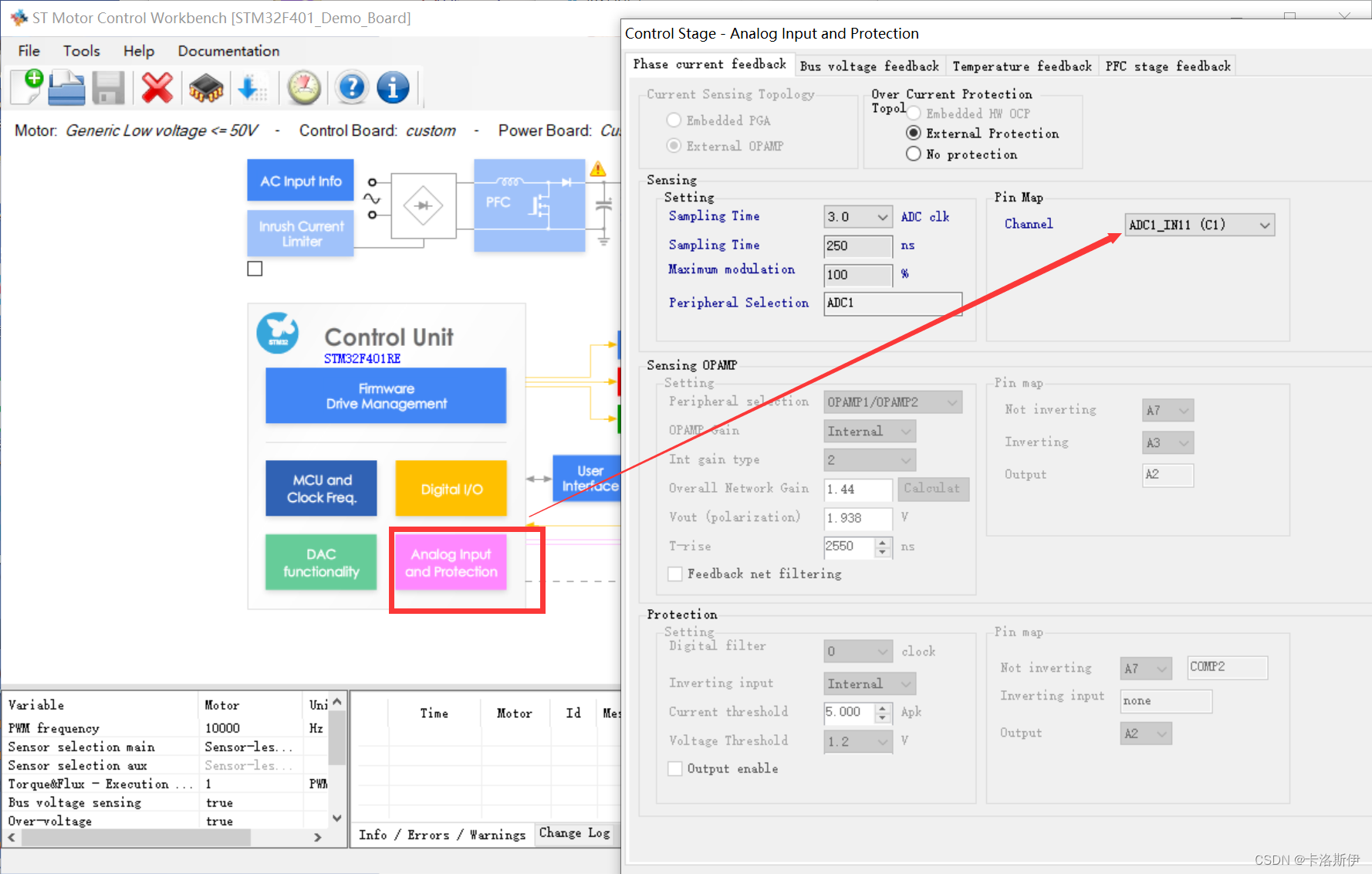Click Current threshold stepper arrows

883,713
